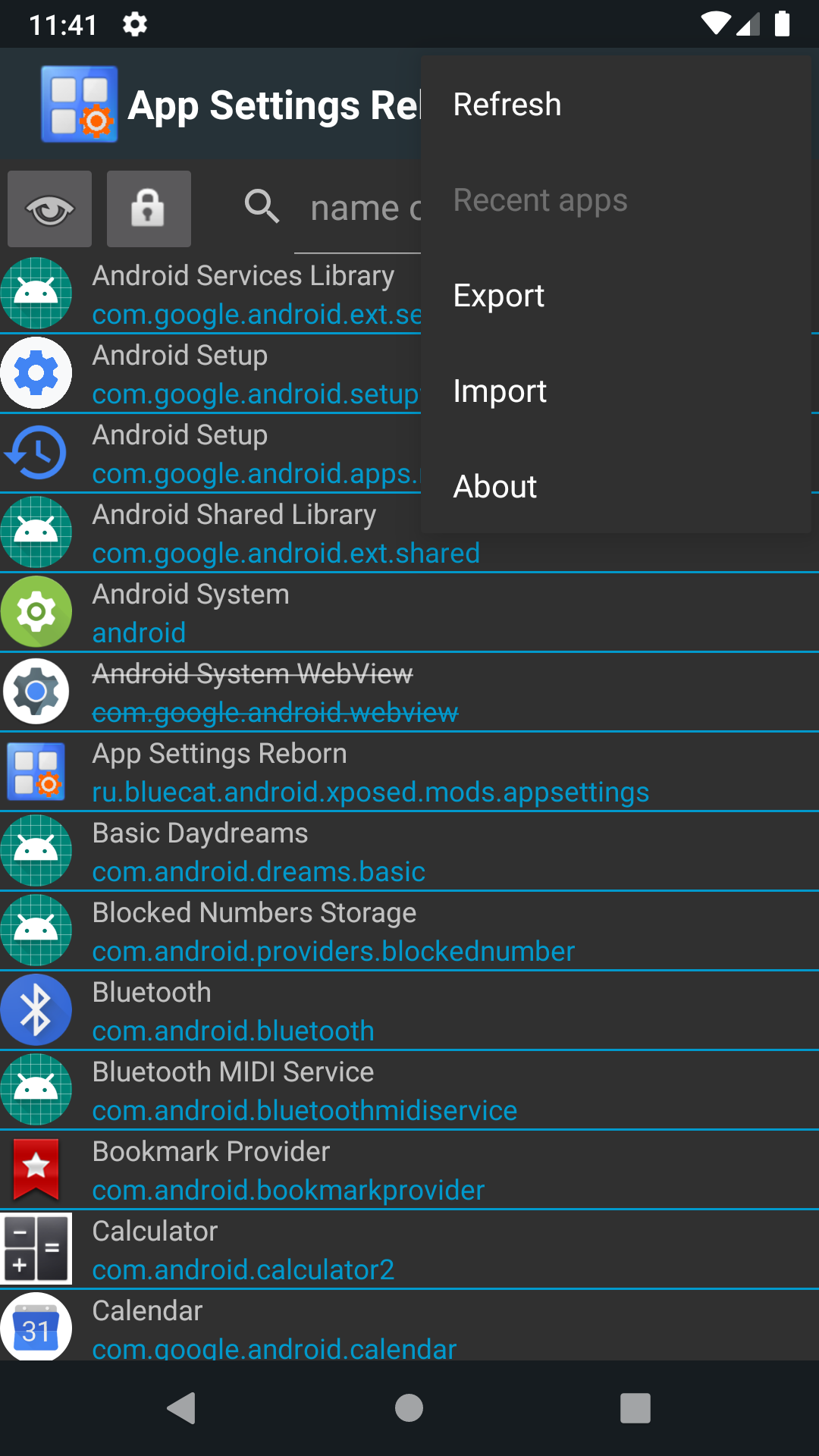Toggle the padlock permissions filter button
Image resolution: width=819 pixels, height=1456 pixels.
(x=149, y=209)
